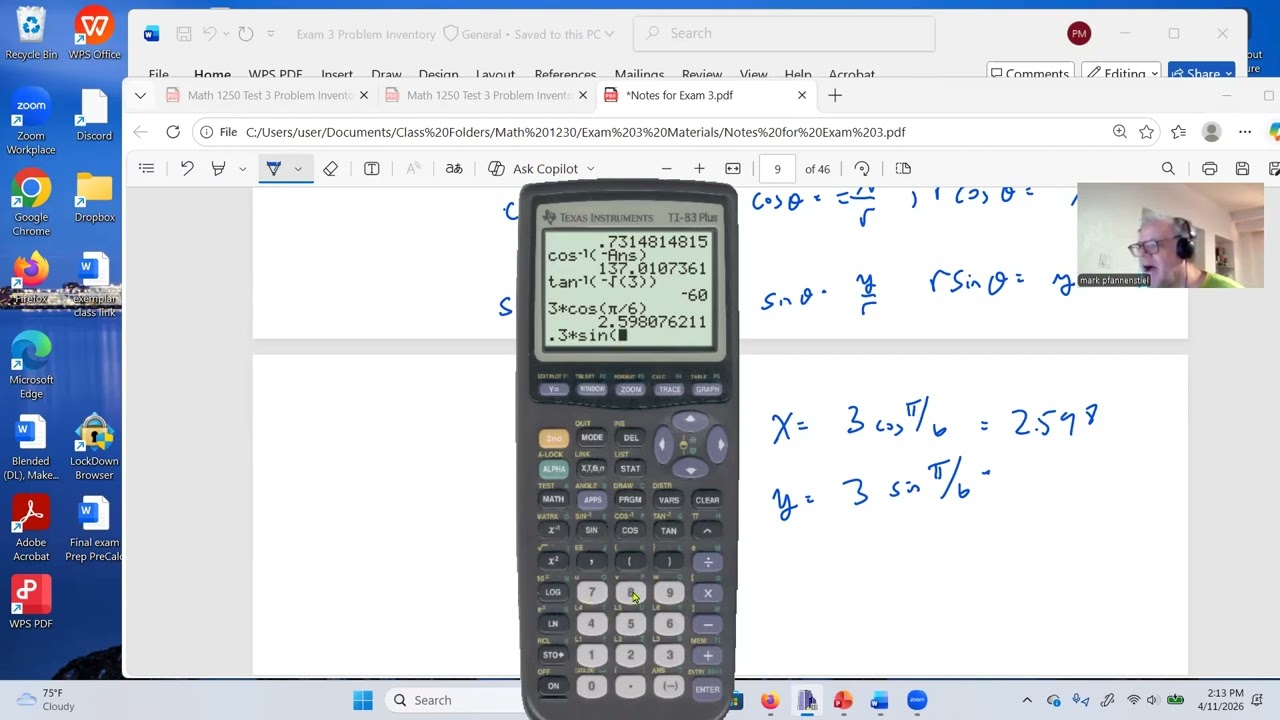Expand the draw pen options dropdown arrow

(298, 169)
